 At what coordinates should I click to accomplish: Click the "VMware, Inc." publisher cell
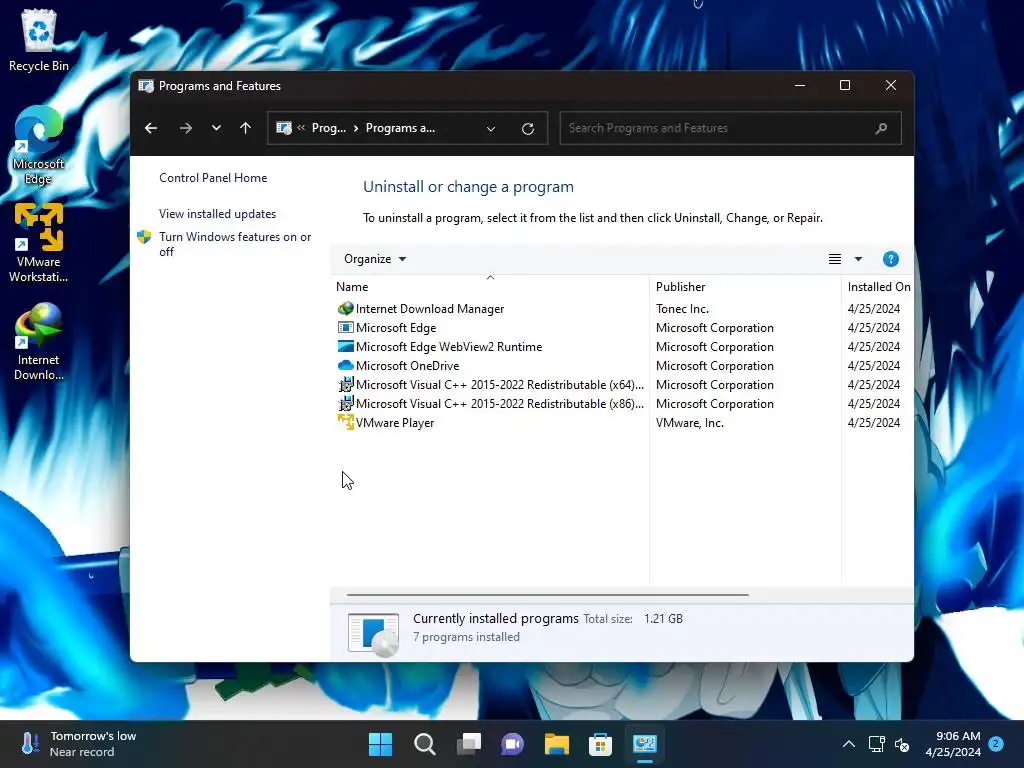690,423
